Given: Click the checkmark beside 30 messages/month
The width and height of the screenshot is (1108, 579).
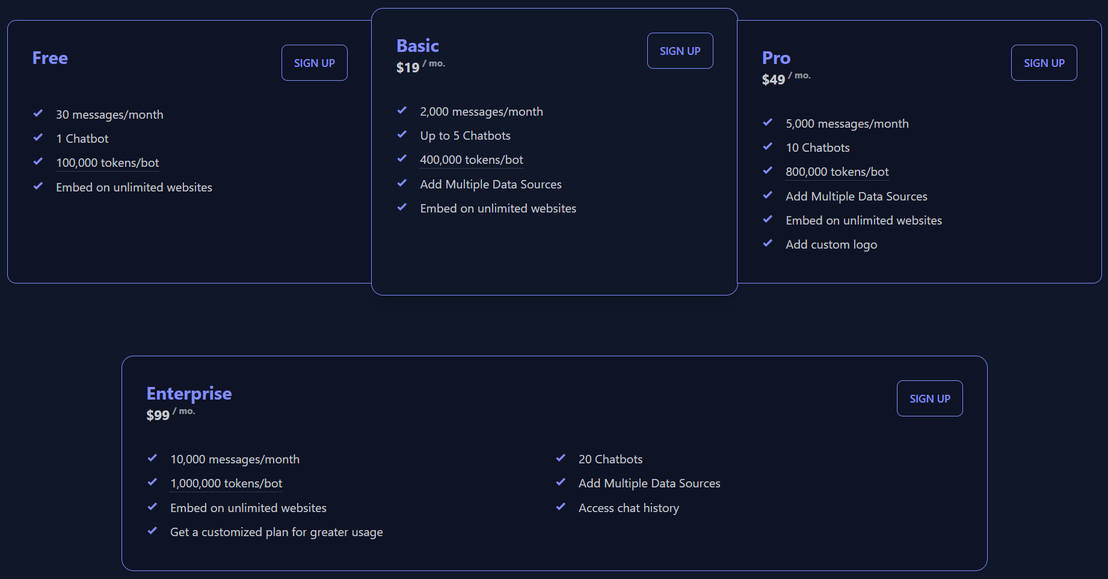Looking at the screenshot, I should tap(38, 114).
